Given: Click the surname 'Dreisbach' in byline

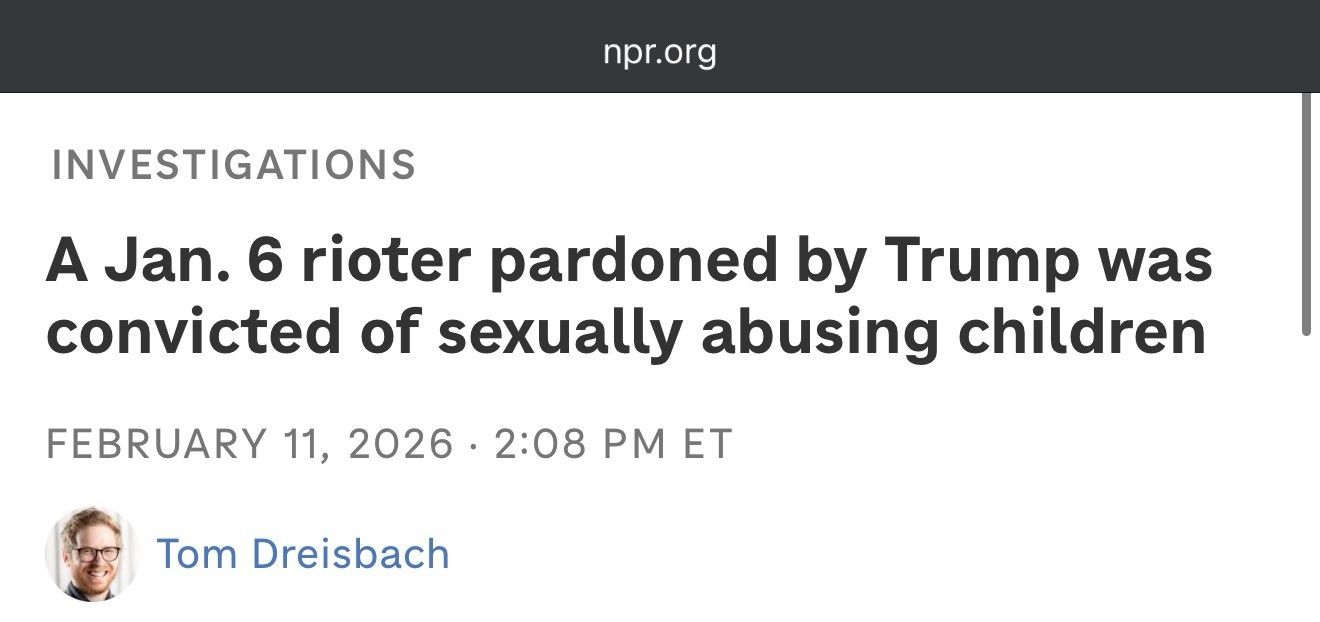Looking at the screenshot, I should coord(352,553).
